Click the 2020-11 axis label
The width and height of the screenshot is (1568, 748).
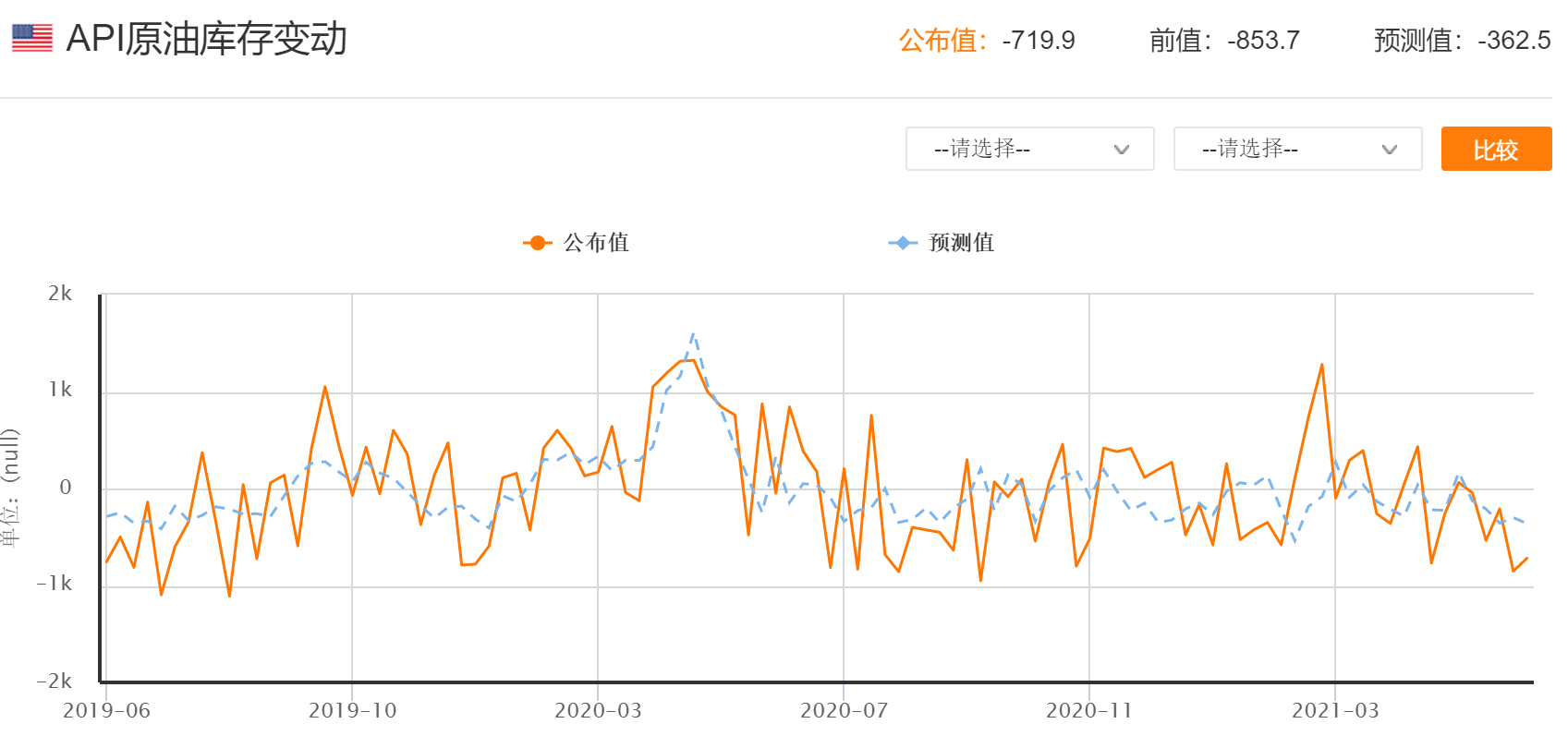(1089, 710)
